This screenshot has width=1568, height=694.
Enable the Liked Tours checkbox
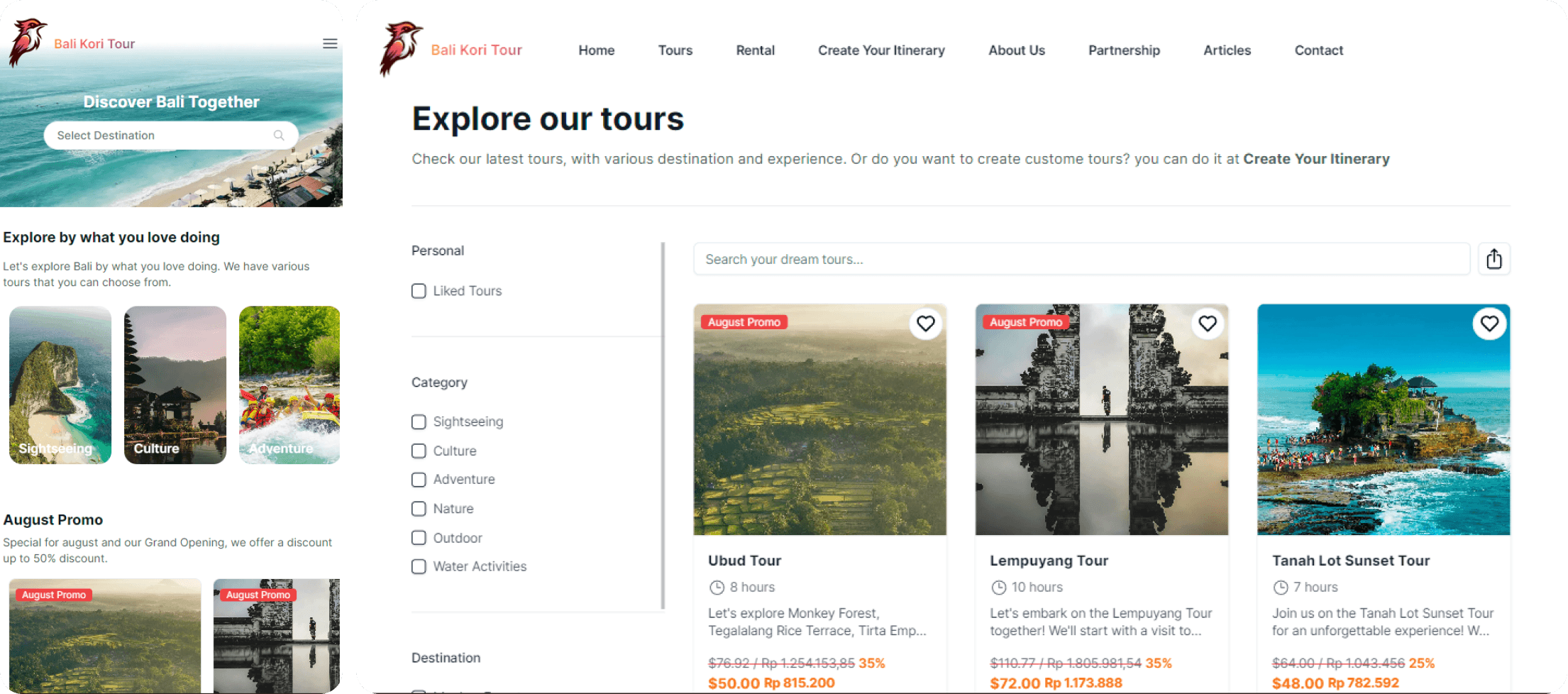(x=419, y=291)
